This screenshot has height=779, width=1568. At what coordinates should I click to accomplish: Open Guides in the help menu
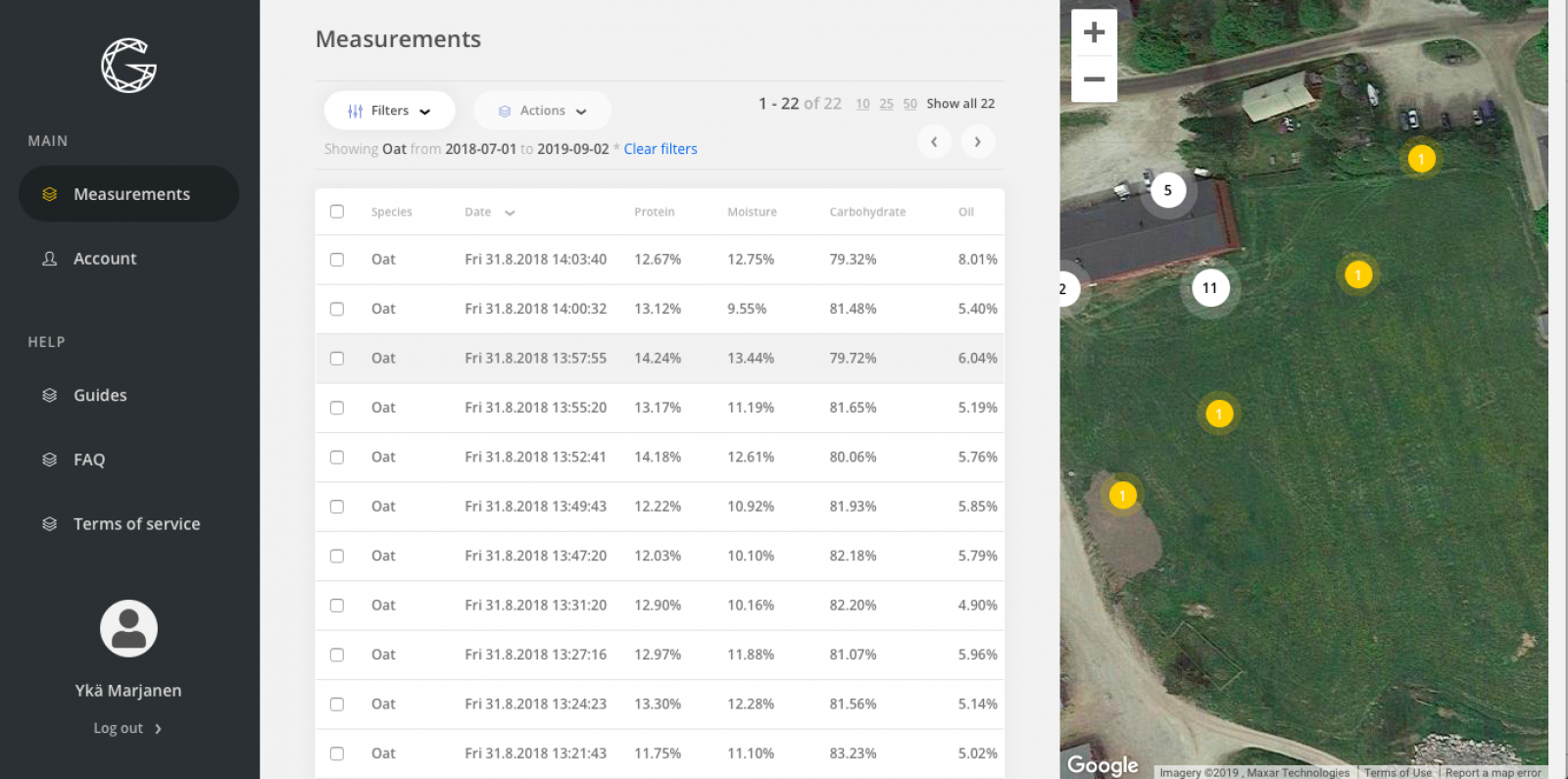[100, 396]
